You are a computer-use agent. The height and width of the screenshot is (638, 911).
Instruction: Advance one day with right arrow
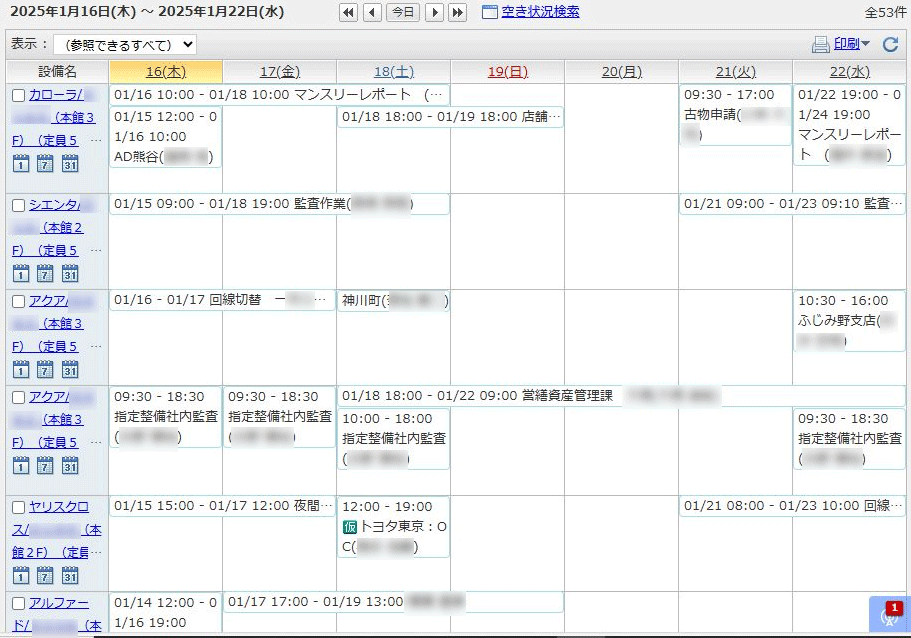coord(434,13)
